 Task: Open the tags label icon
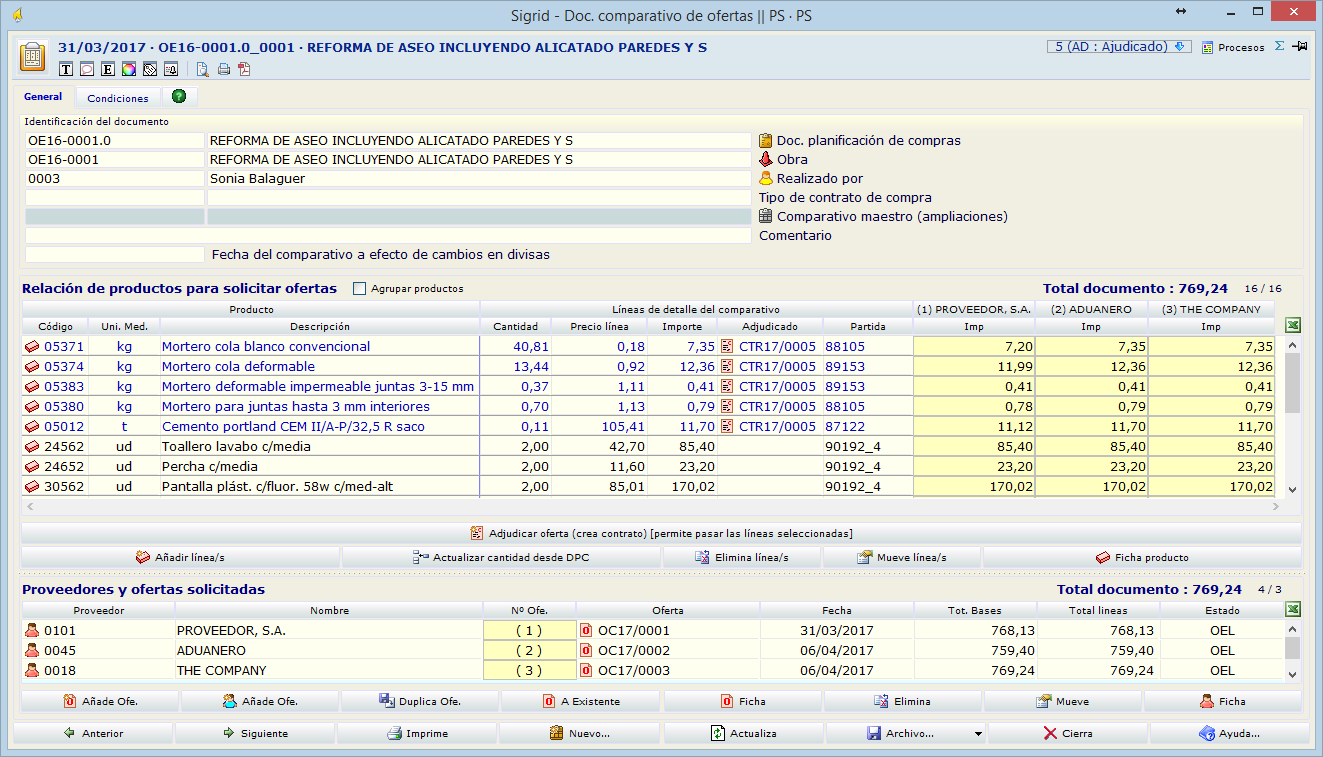pyautogui.click(x=150, y=69)
